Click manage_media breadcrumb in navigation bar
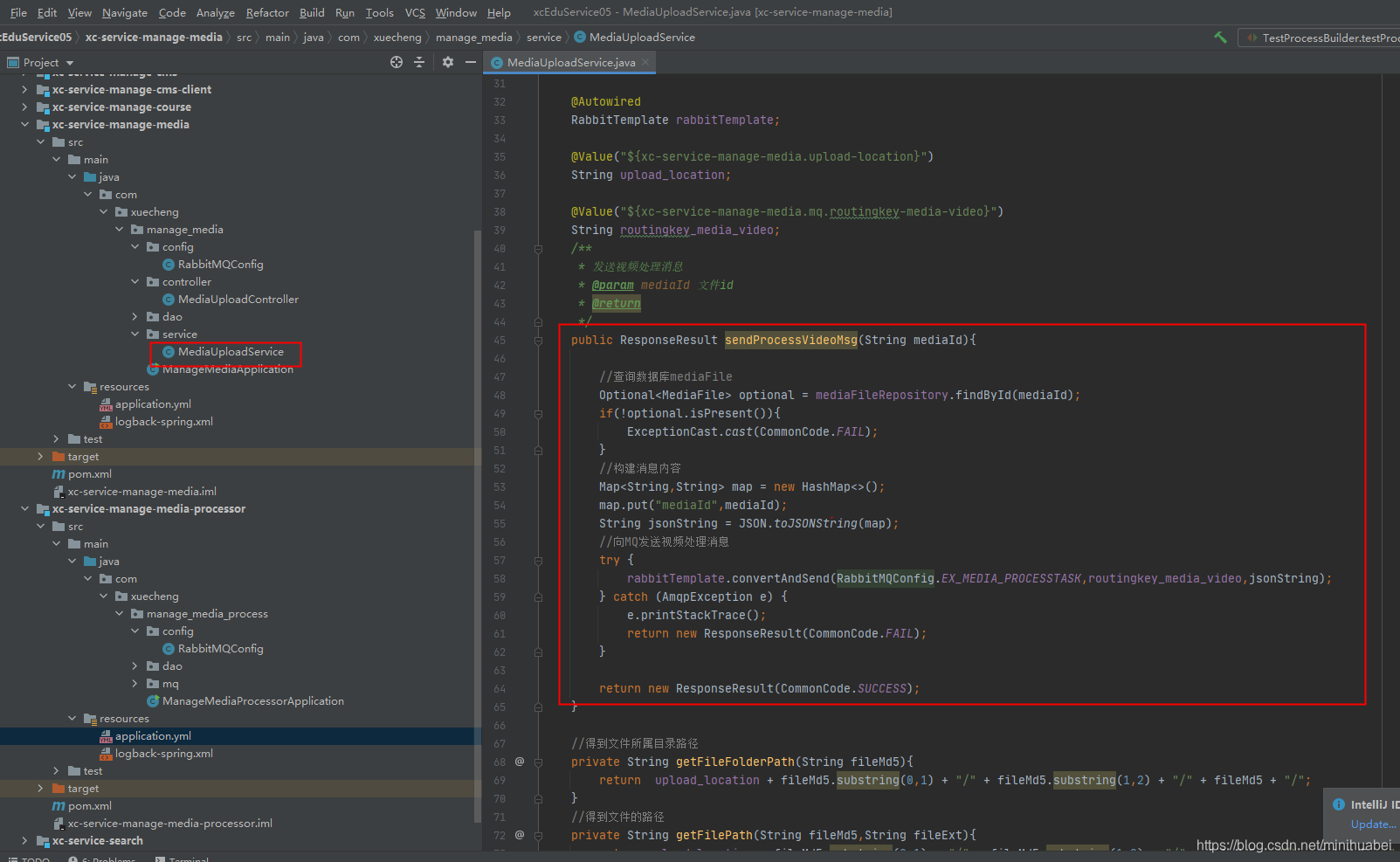 click(474, 38)
